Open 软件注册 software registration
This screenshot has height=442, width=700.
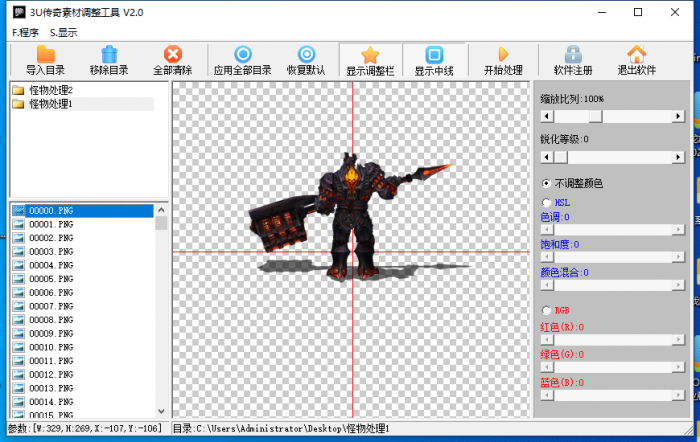coord(573,61)
